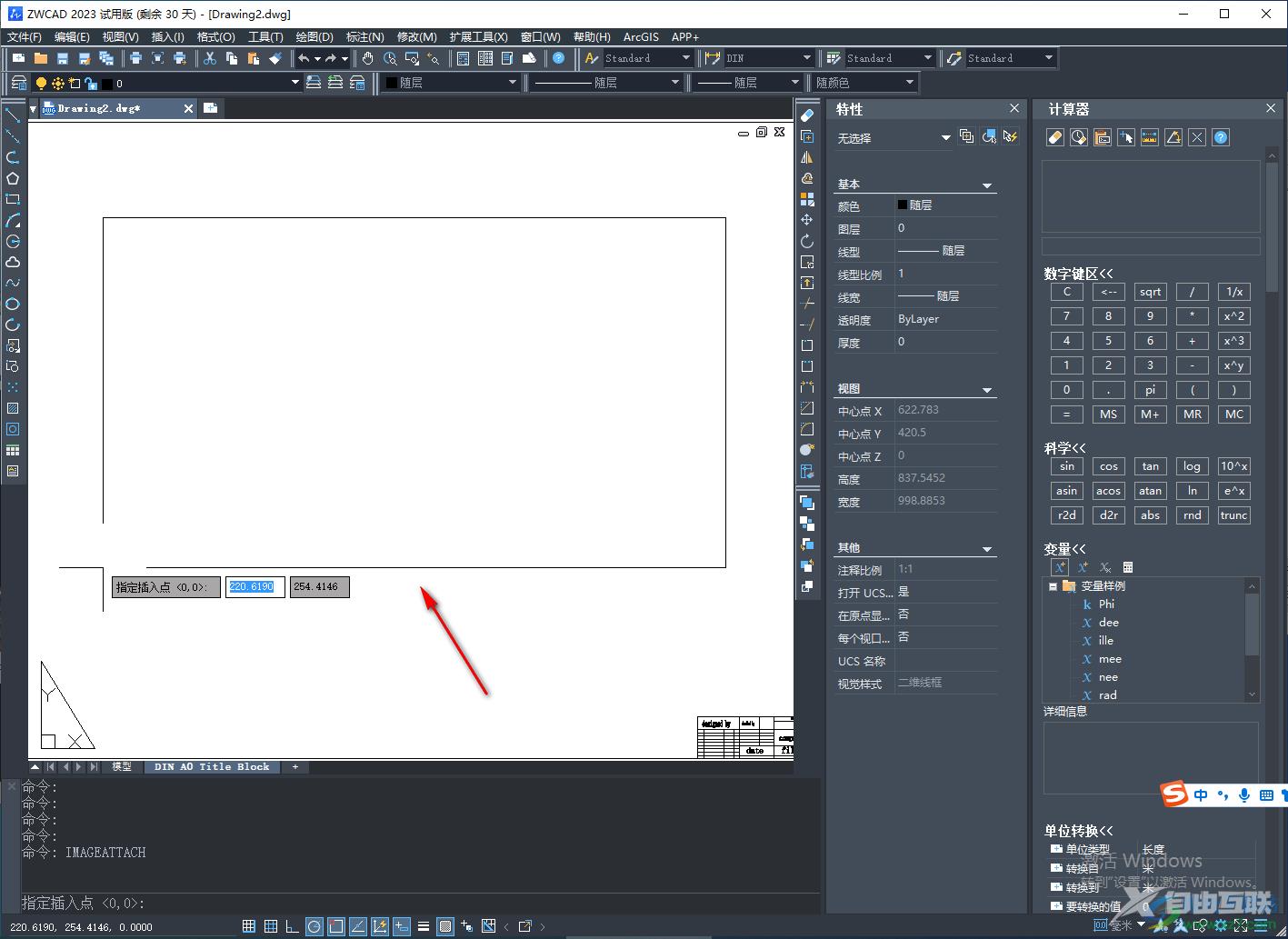This screenshot has width=1288, height=939.
Task: Select the Arc tool in left toolbar
Action: click(x=13, y=220)
